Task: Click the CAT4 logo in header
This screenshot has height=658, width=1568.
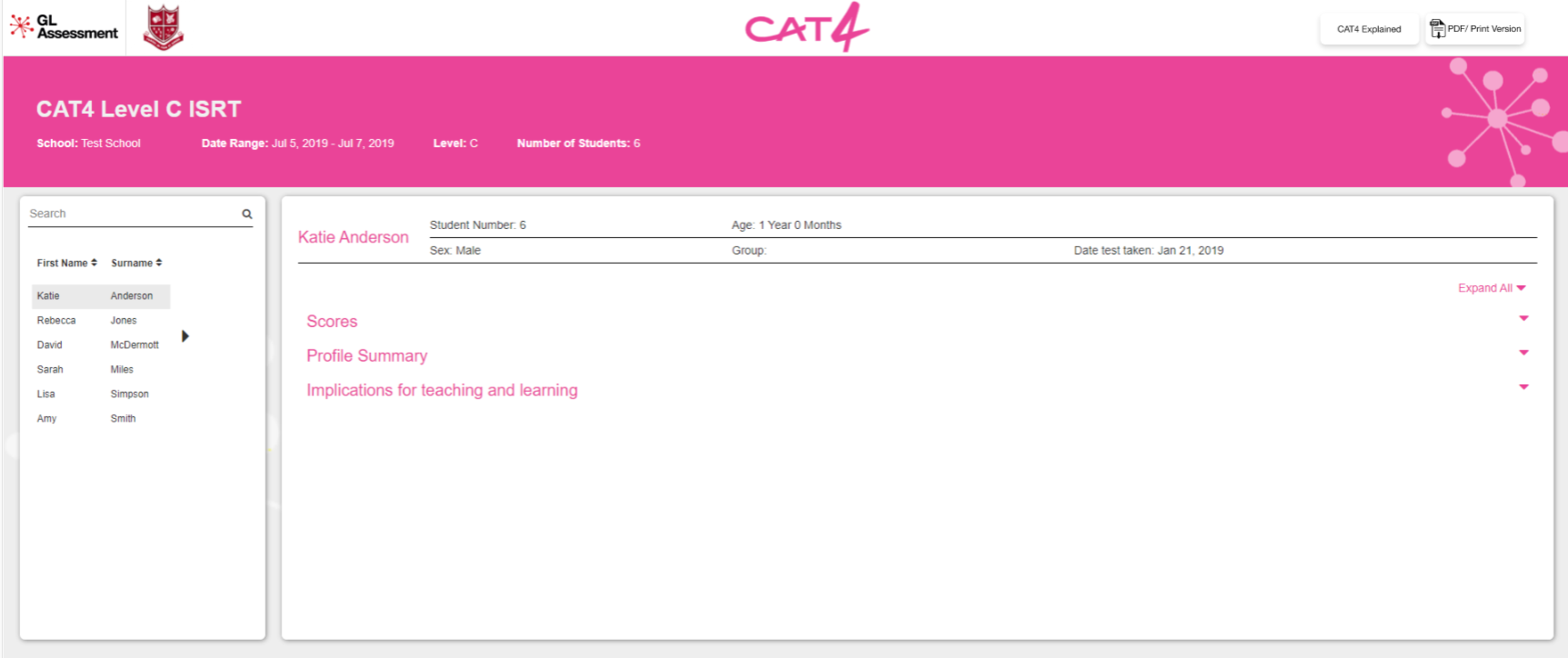Action: (807, 27)
